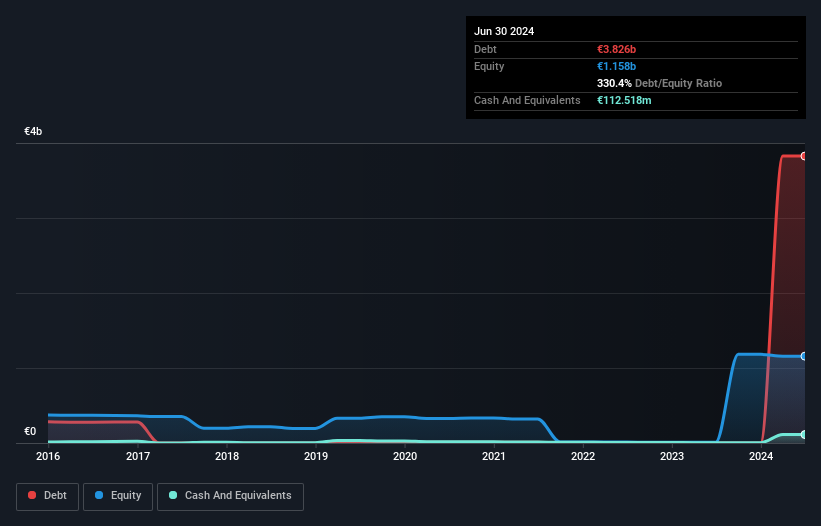Click the blue Equity endpoint marker
The width and height of the screenshot is (821, 526).
(804, 356)
